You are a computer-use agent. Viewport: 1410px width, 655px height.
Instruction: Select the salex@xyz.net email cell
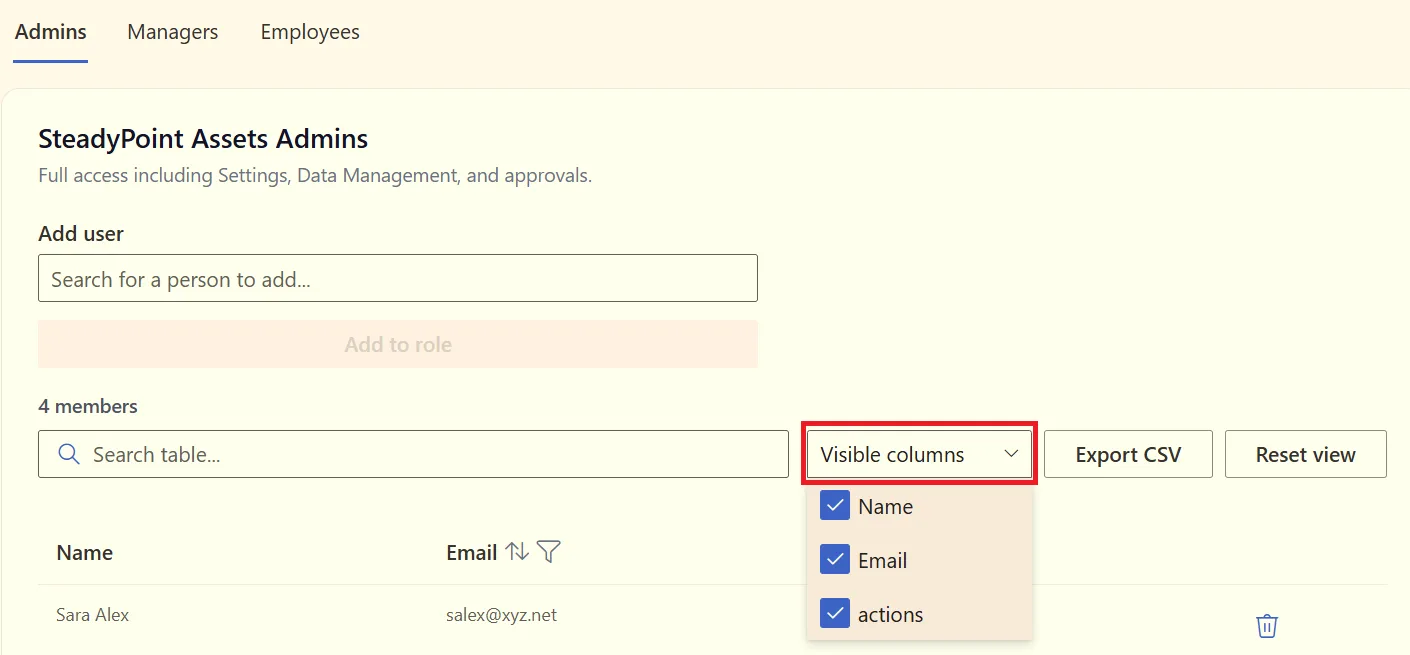click(x=502, y=615)
